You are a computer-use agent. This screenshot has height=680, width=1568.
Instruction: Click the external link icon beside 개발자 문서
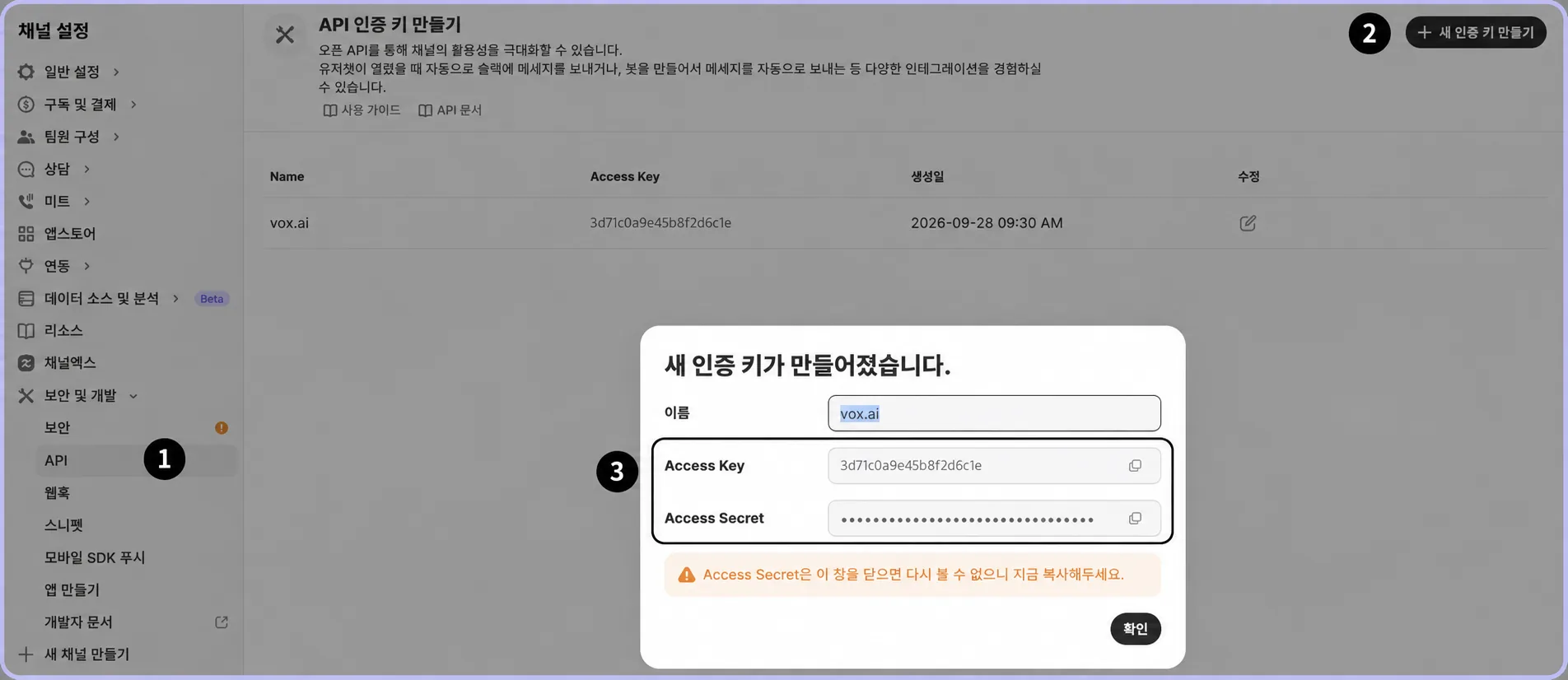click(222, 622)
